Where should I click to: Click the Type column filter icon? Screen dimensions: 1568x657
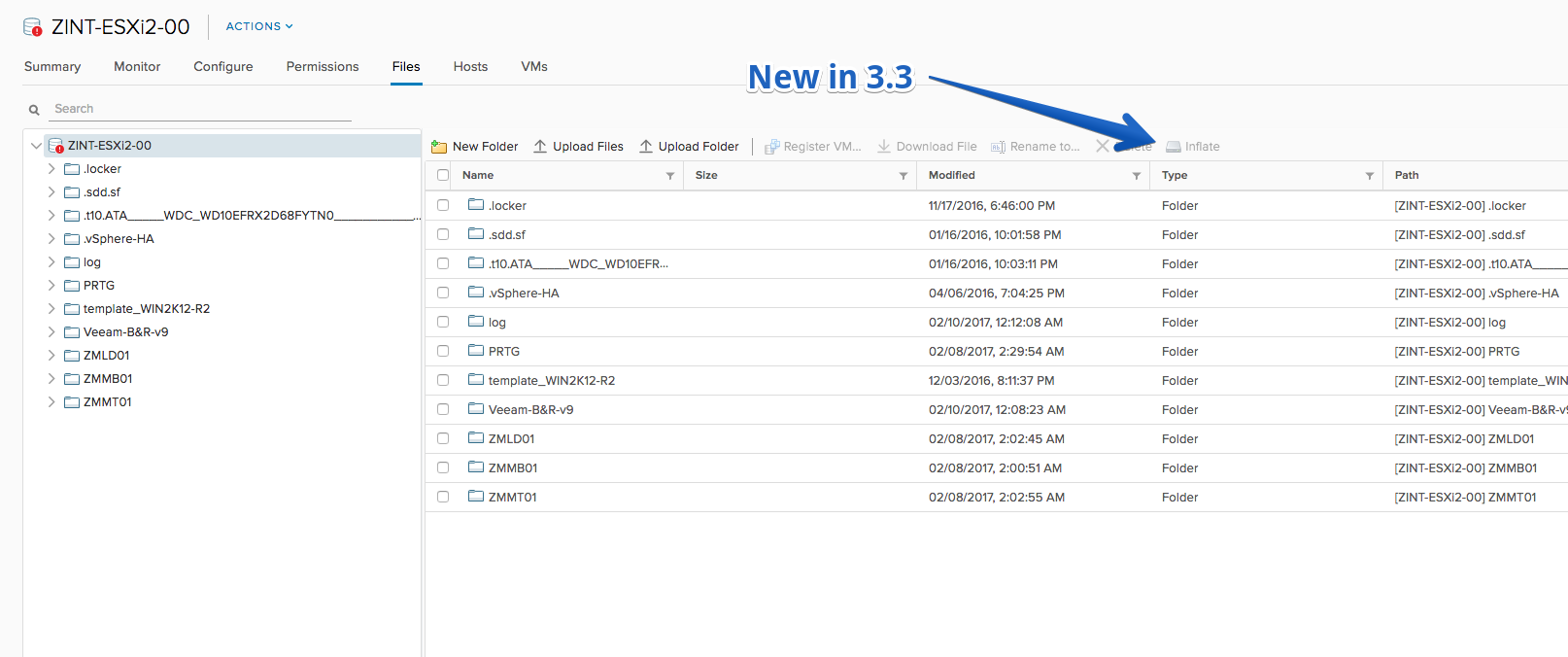(x=1370, y=176)
